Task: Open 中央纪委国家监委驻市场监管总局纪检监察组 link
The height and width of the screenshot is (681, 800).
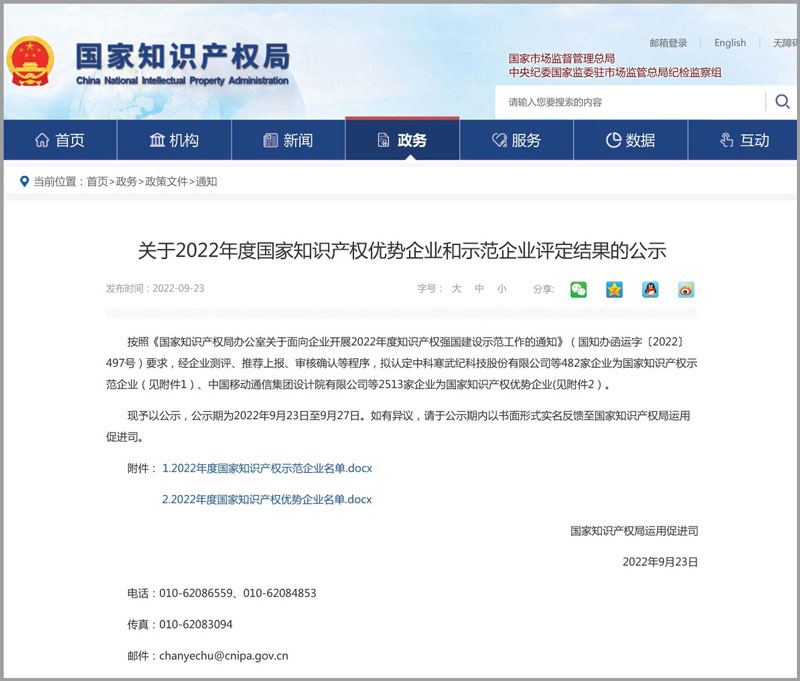Action: [x=615, y=72]
